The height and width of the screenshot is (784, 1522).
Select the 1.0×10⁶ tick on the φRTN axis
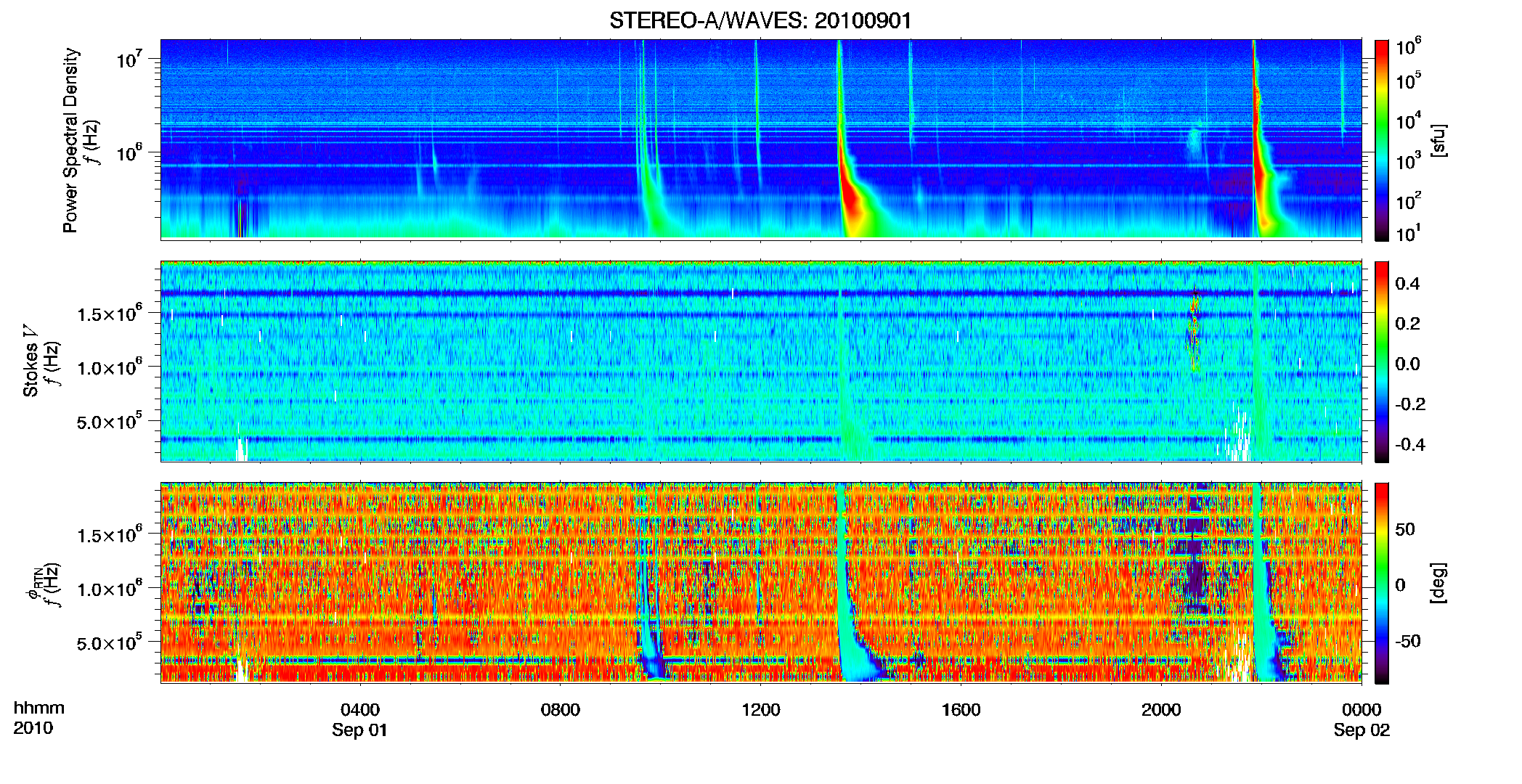(109, 589)
